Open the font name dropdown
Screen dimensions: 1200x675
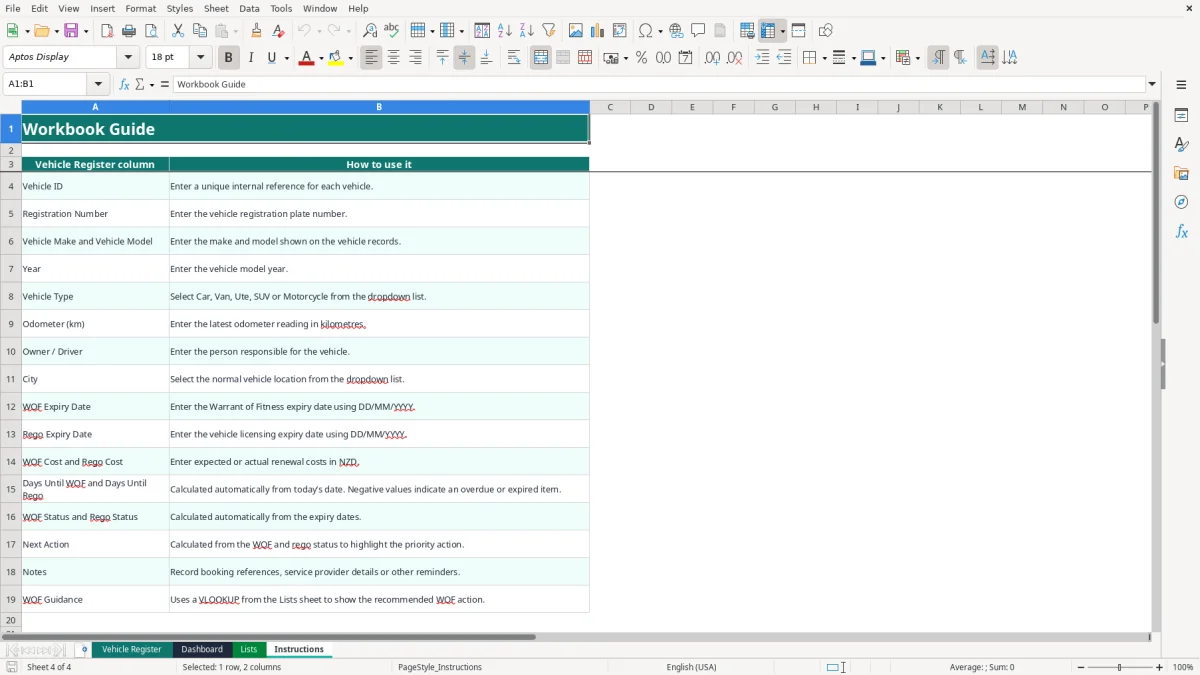tap(128, 57)
